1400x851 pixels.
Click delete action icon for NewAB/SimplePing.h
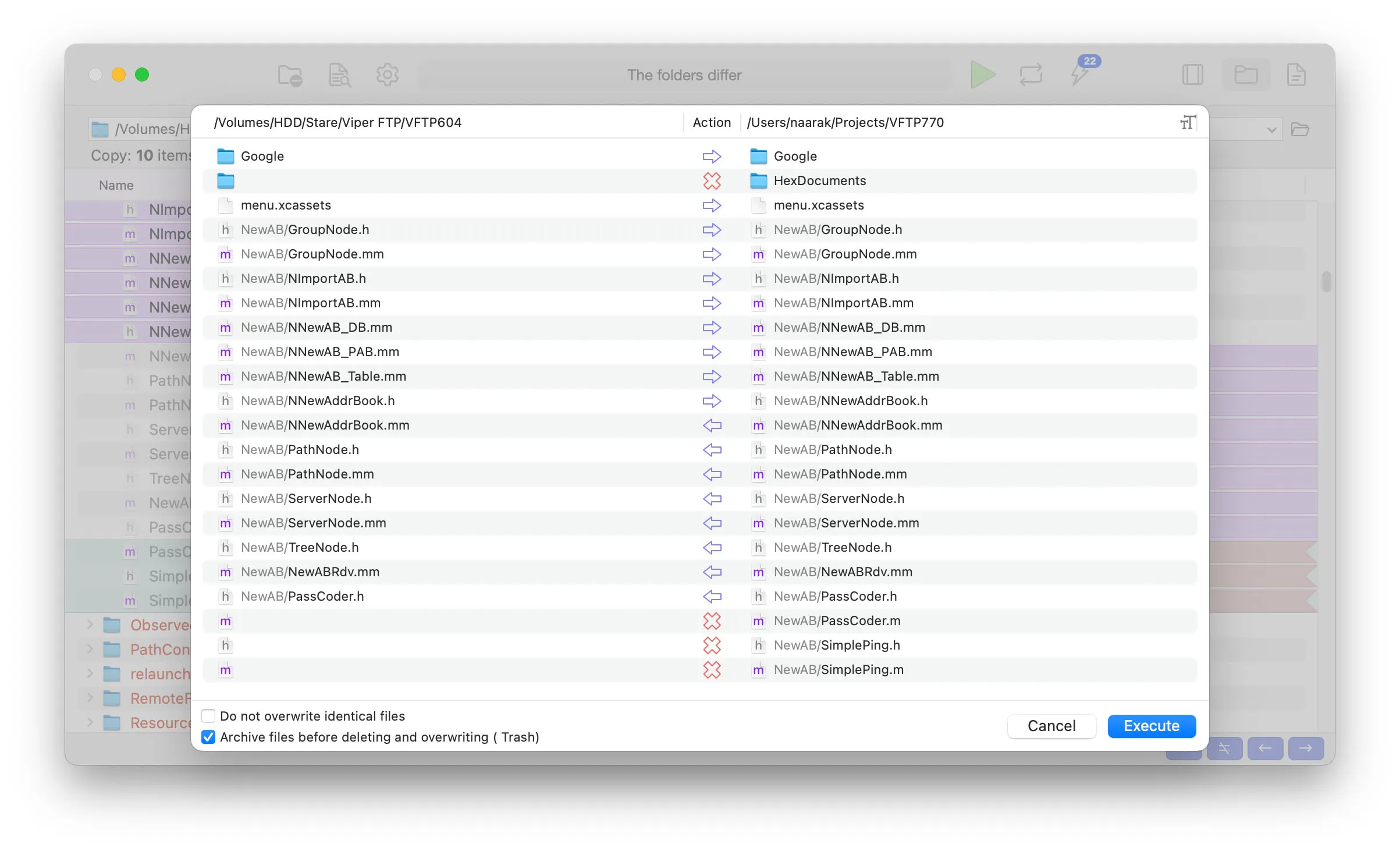(712, 646)
